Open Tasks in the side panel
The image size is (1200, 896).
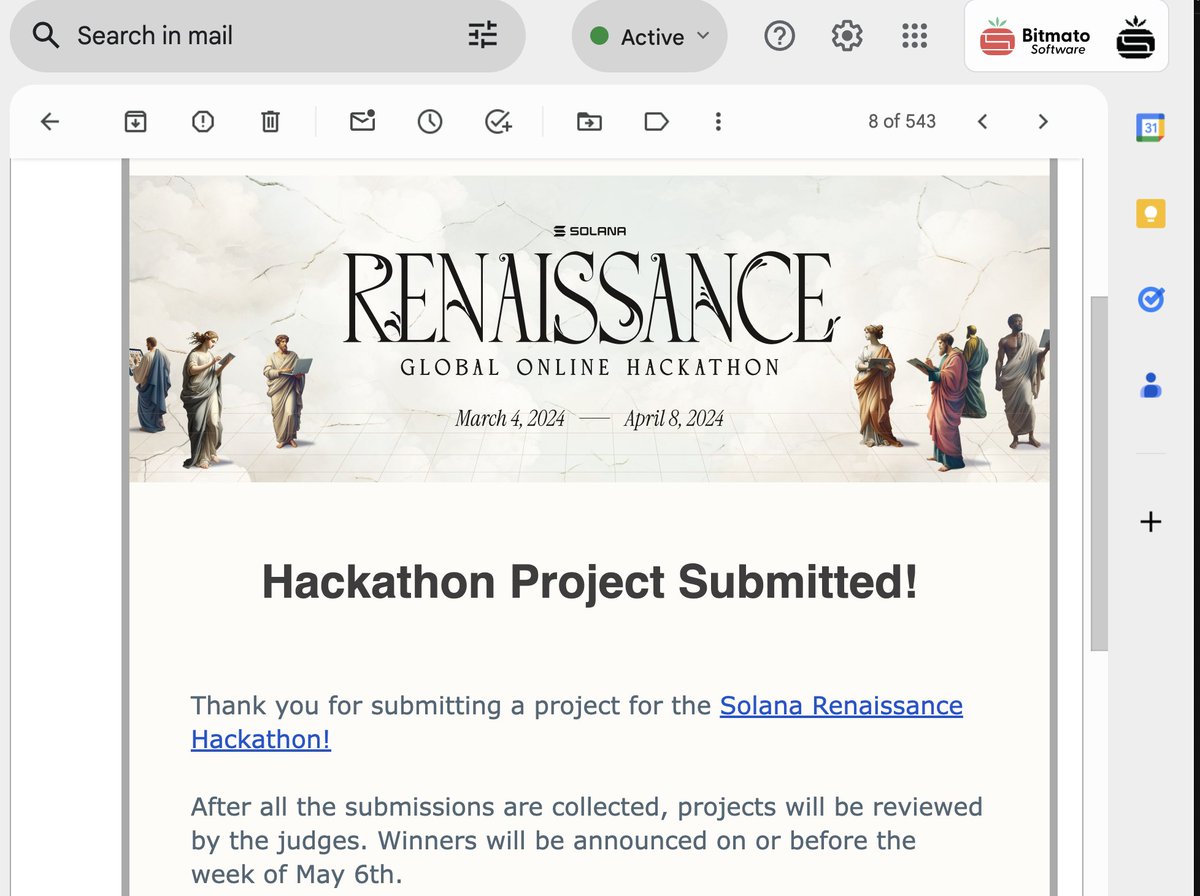[1150, 298]
